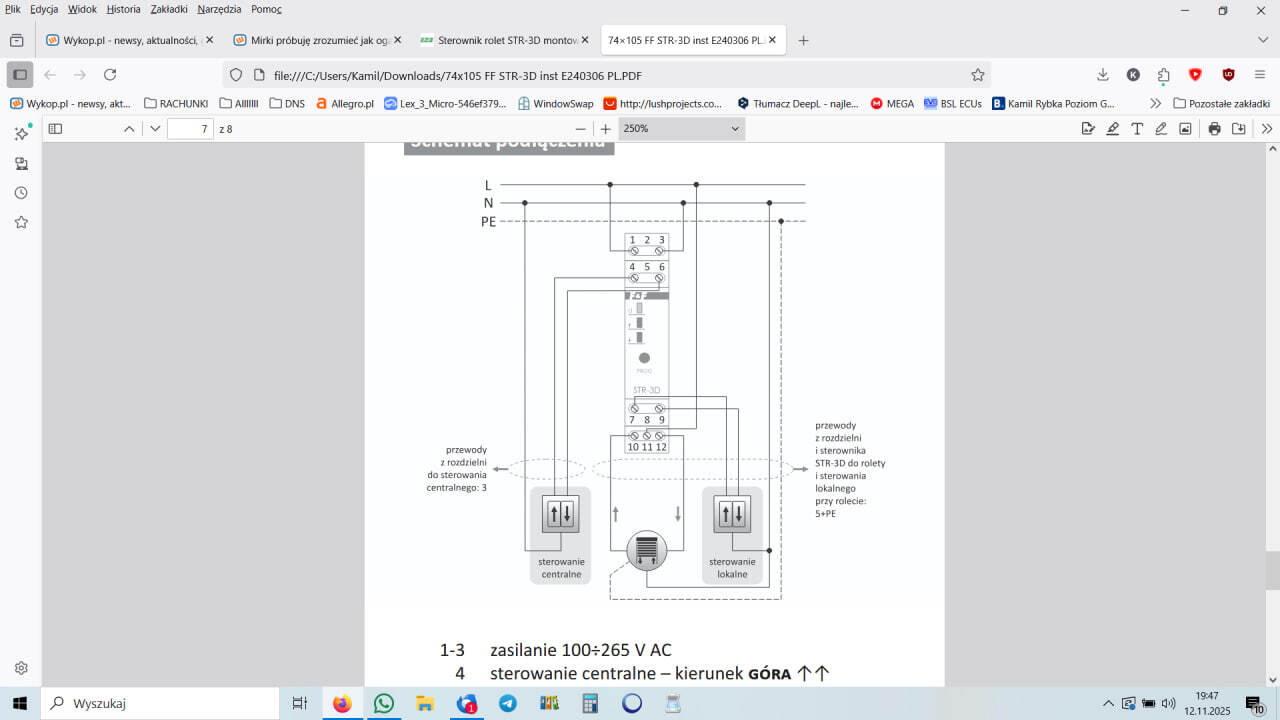The width and height of the screenshot is (1280, 720).
Task: Open a new browser tab
Action: click(x=803, y=40)
